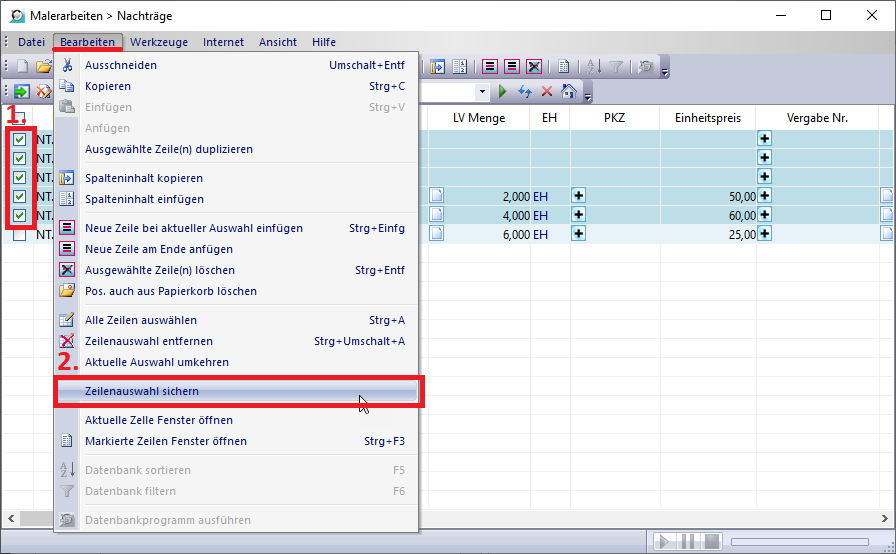
Task: Expand the upper toolbar overflow options arrow
Action: click(665, 70)
